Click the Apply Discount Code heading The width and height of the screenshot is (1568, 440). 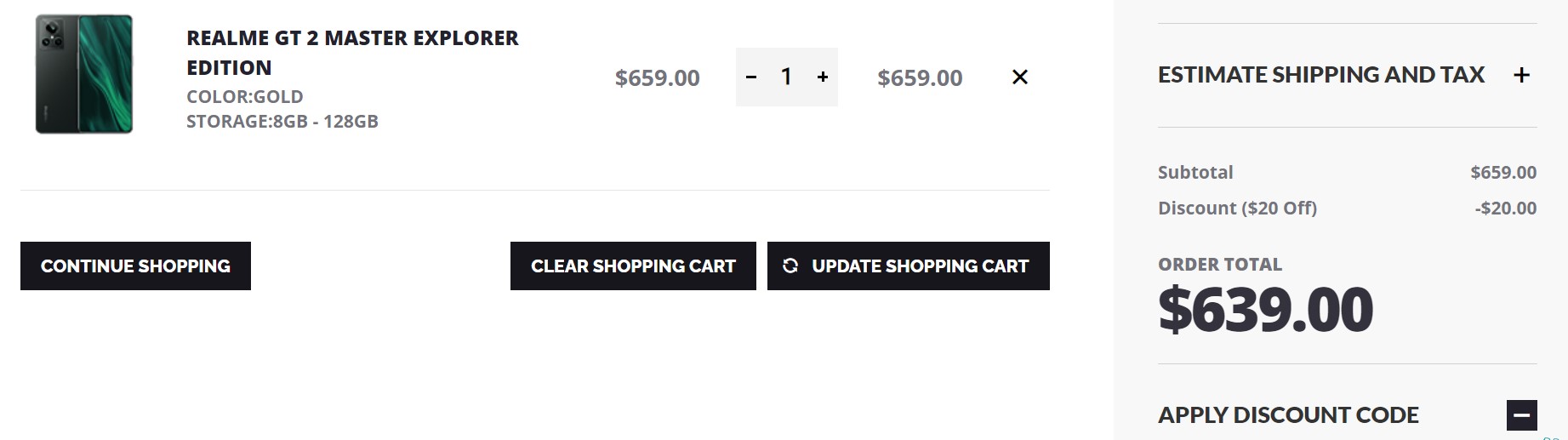pyautogui.click(x=1288, y=415)
